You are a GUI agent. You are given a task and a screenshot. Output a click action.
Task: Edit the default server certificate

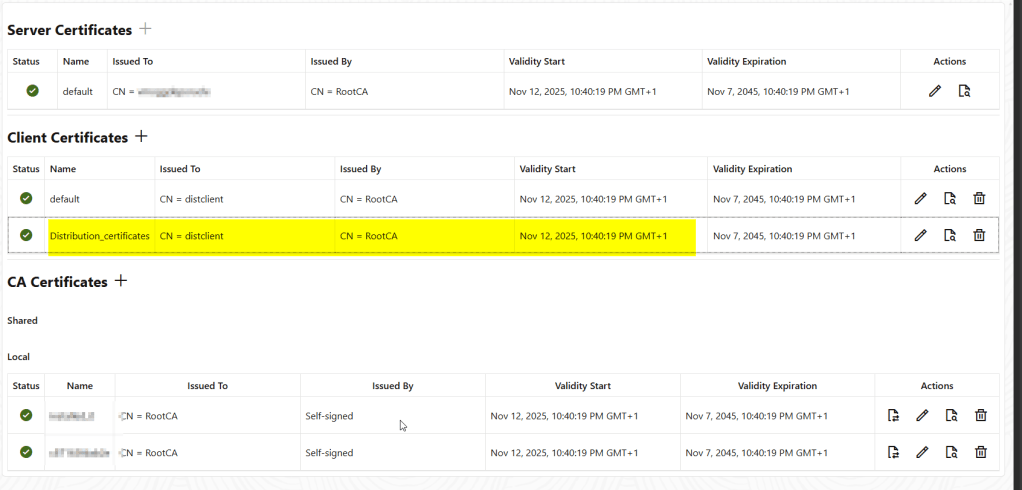[x=935, y=91]
